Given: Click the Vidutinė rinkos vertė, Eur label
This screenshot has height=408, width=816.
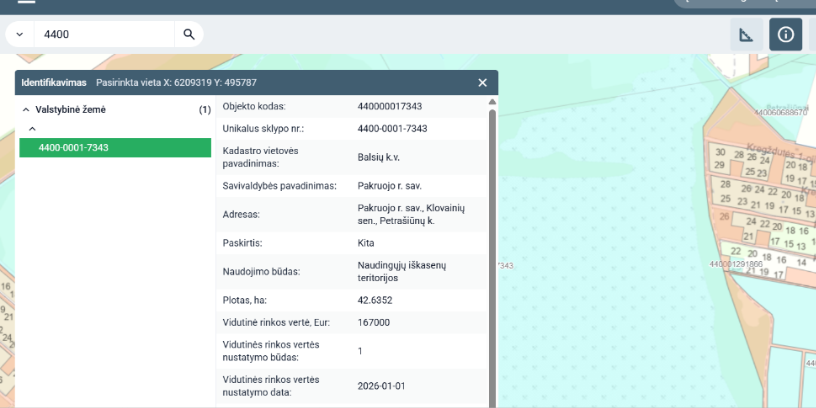Looking at the screenshot, I should click(276, 323).
